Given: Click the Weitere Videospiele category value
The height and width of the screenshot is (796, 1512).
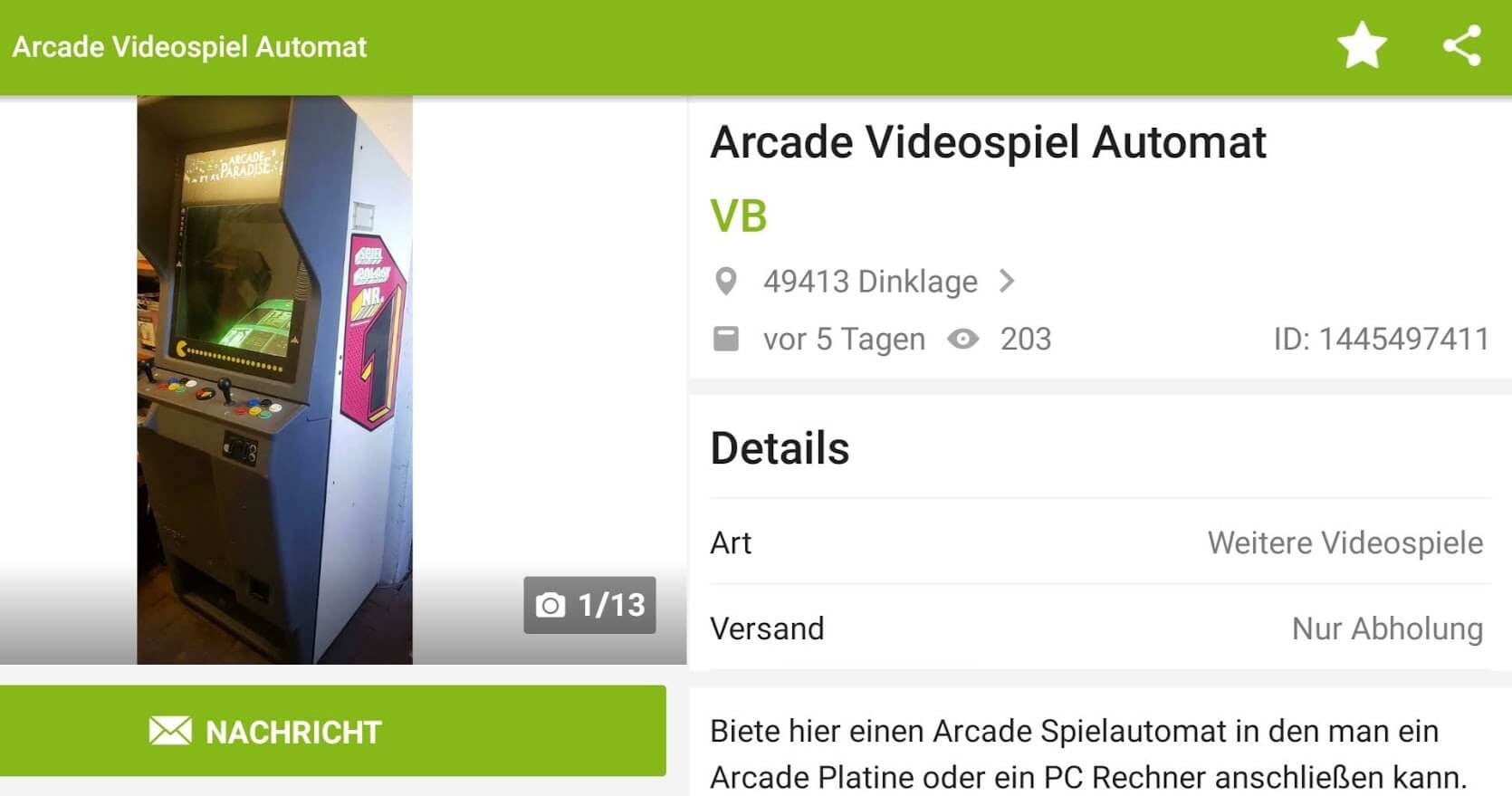Looking at the screenshot, I should point(1345,542).
